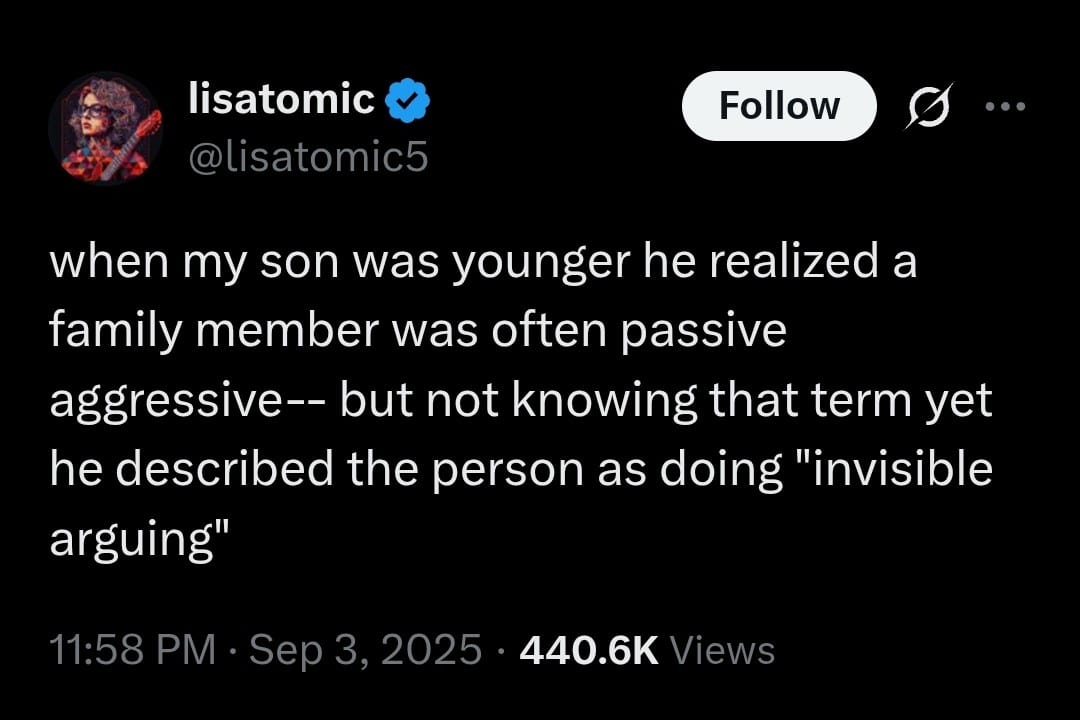This screenshot has width=1080, height=720.
Task: Click the word "passive" in the post
Action: [x=704, y=331]
